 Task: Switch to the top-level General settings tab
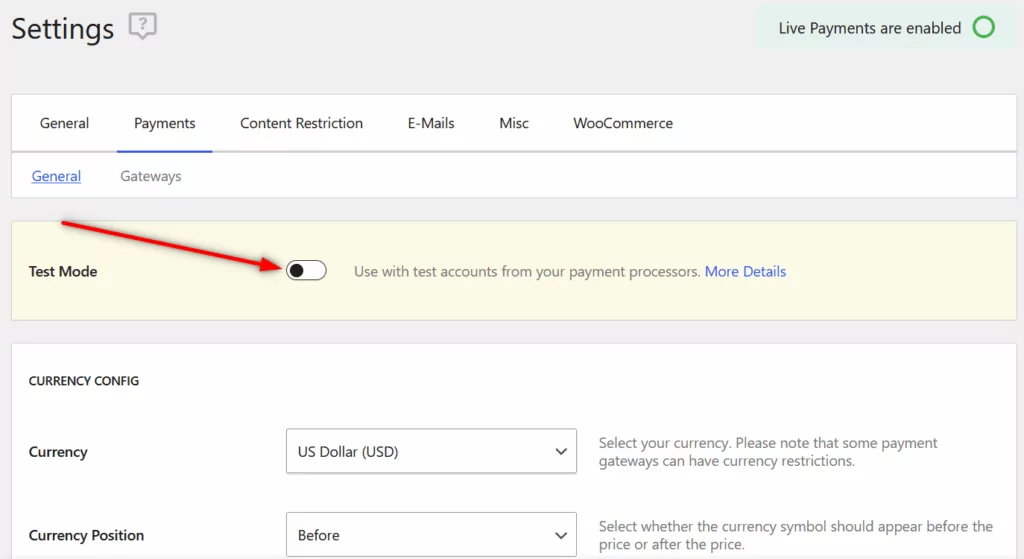click(64, 123)
